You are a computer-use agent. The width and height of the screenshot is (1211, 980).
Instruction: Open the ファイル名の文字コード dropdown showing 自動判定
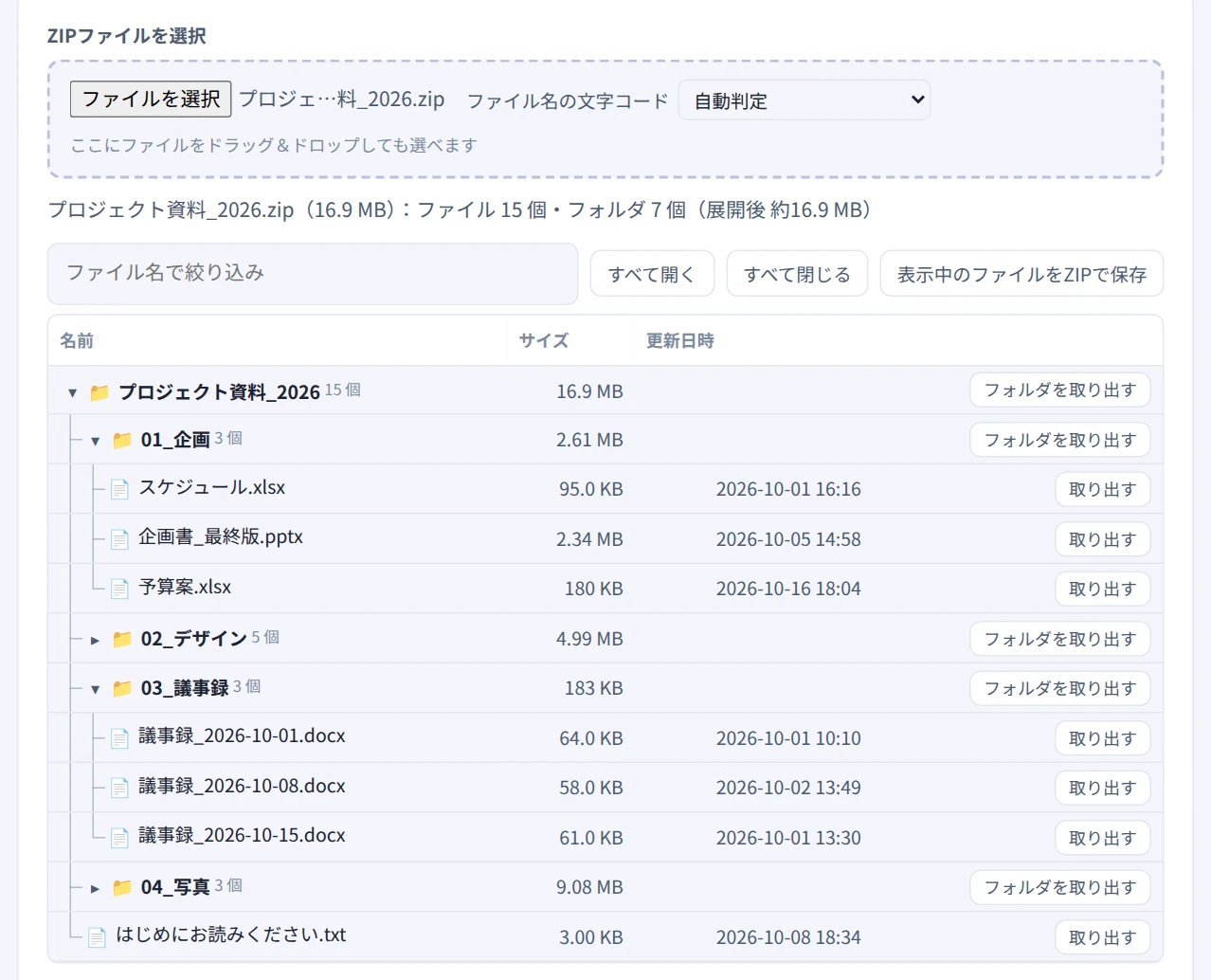(804, 100)
